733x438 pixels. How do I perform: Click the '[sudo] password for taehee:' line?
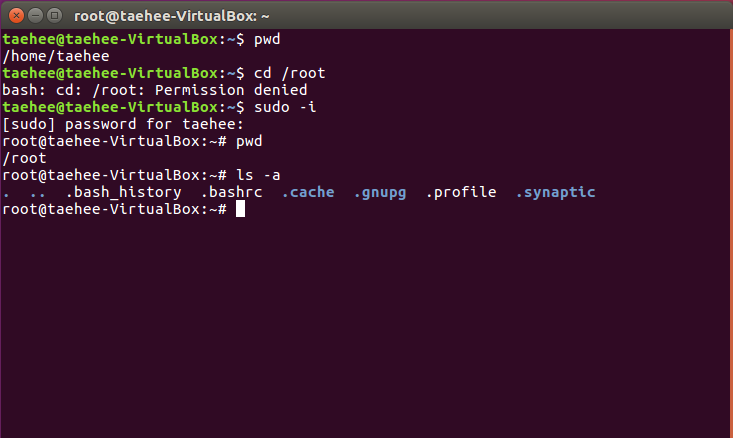(x=123, y=124)
